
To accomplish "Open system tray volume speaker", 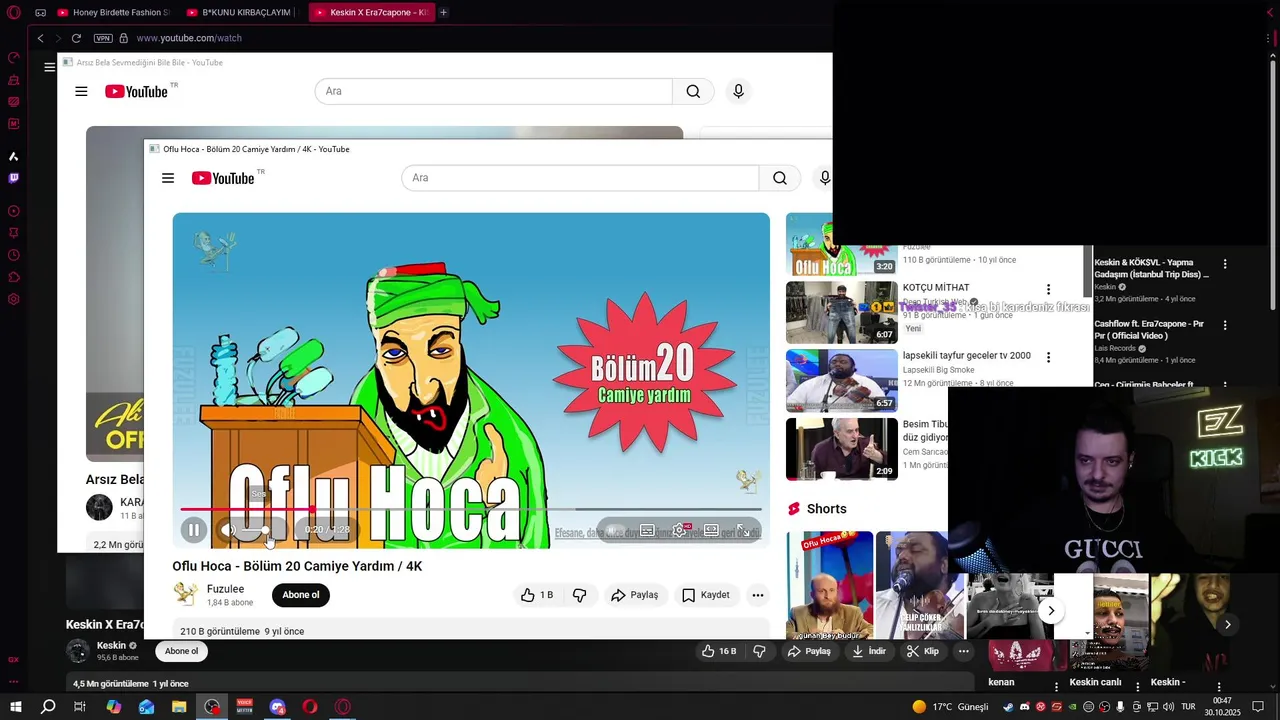I will point(1169,707).
